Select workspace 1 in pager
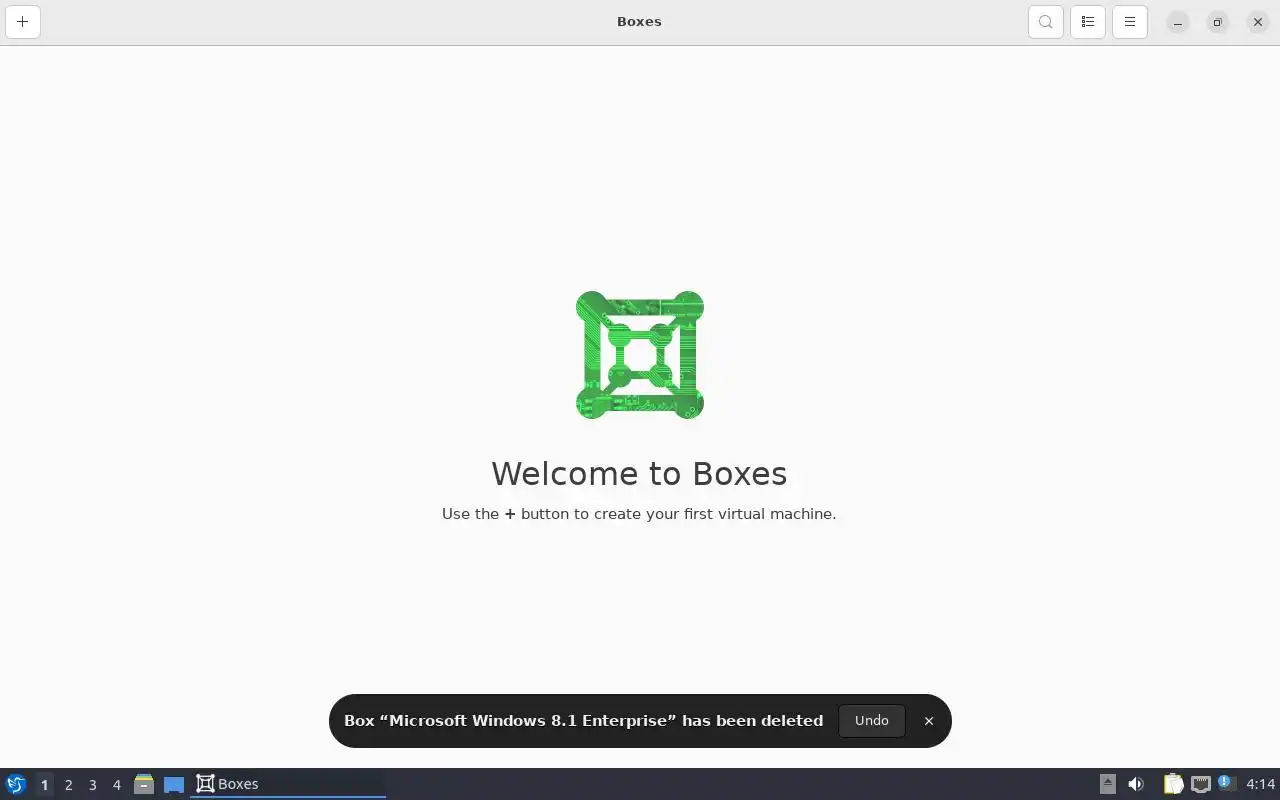Screen dimensions: 1280x800 (x=44, y=785)
